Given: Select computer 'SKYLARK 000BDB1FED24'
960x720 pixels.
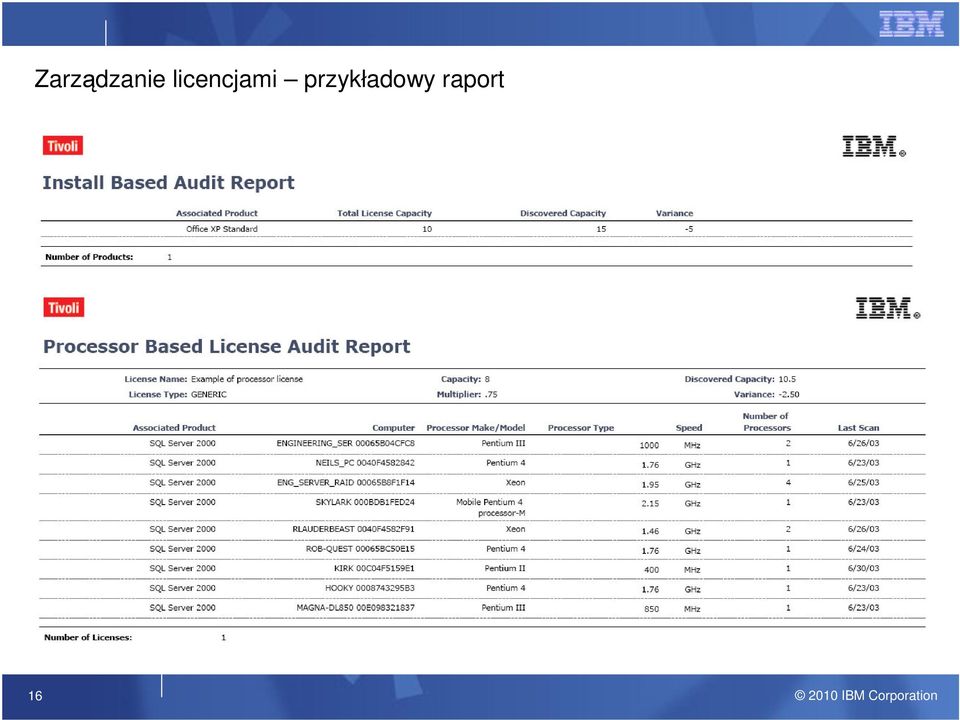Looking at the screenshot, I should 365,502.
